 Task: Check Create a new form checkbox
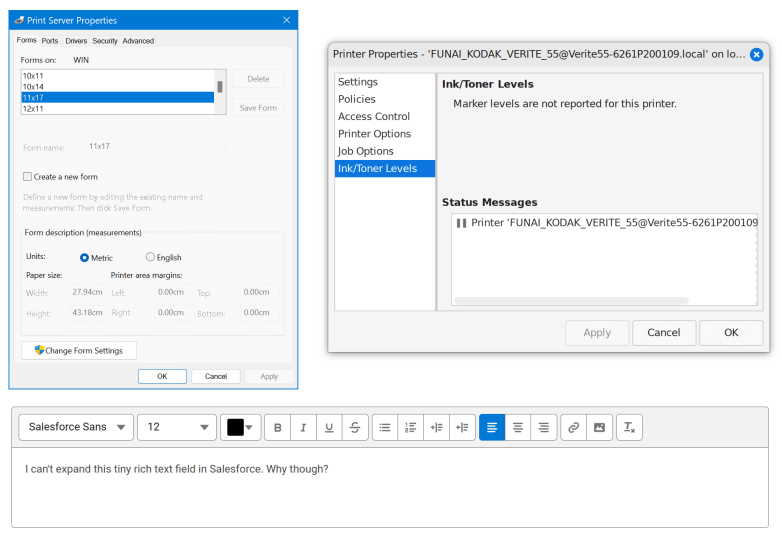tap(27, 177)
